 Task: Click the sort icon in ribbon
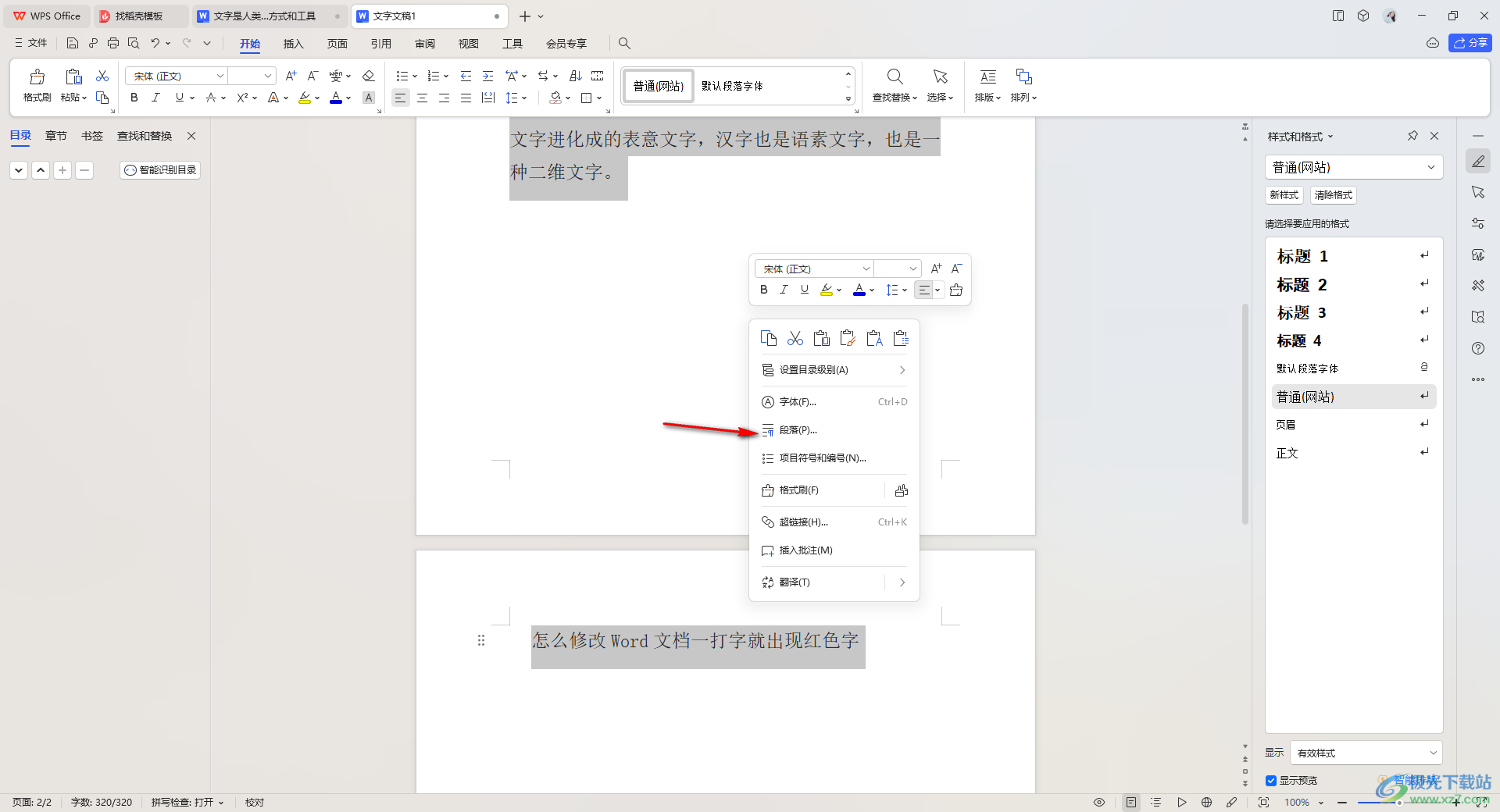click(576, 76)
